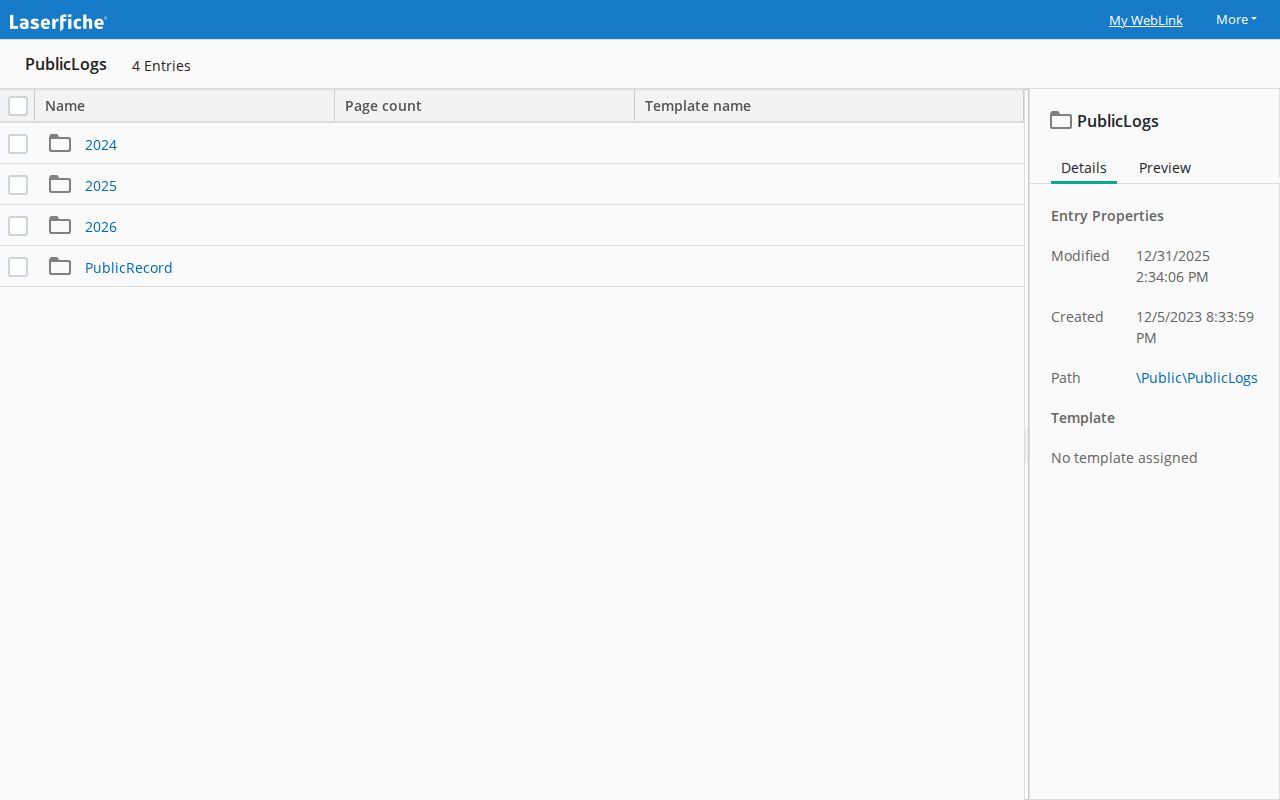Click the modified date 12/31/2025 value
The height and width of the screenshot is (800, 1280).
(x=1173, y=266)
